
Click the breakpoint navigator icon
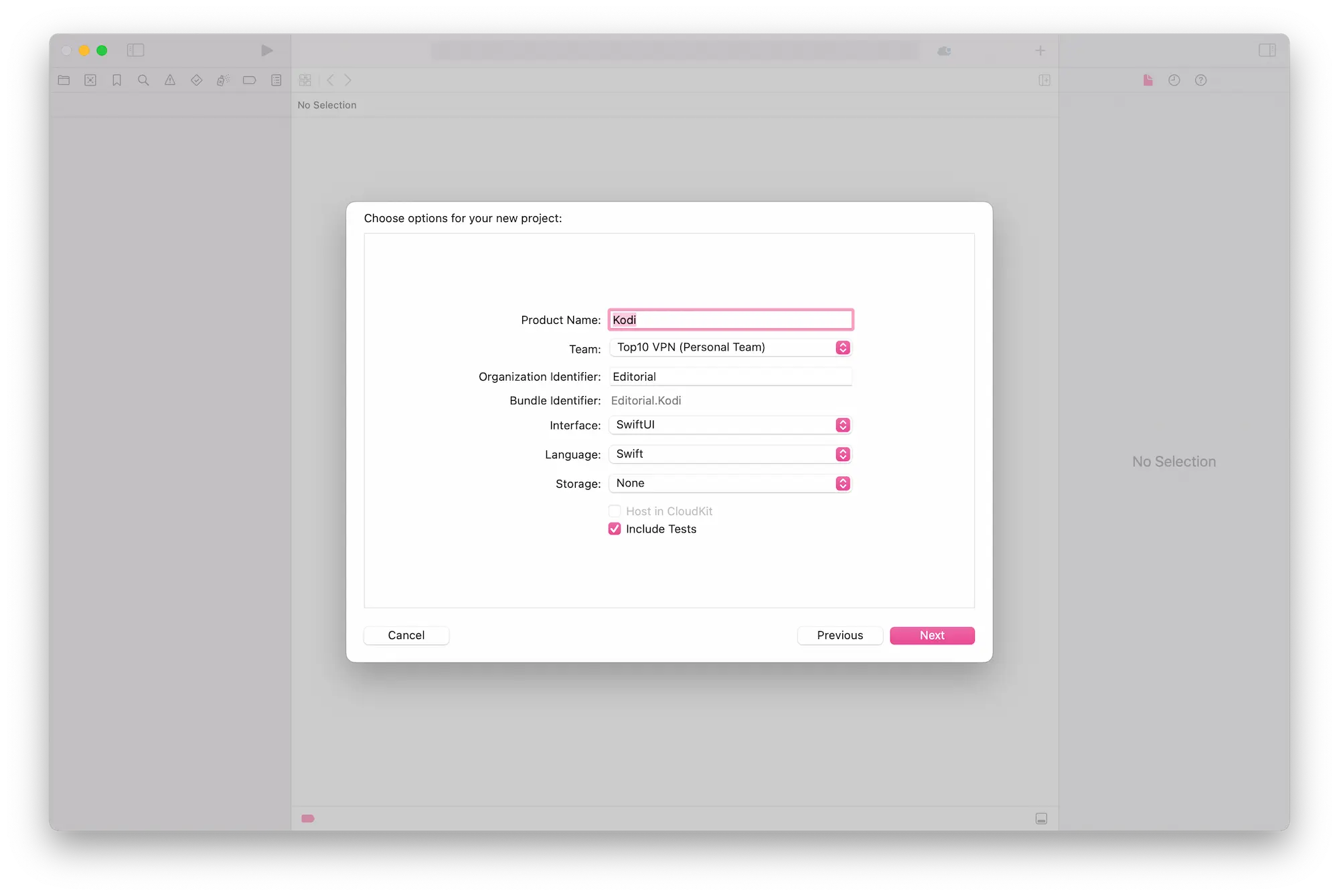point(249,79)
